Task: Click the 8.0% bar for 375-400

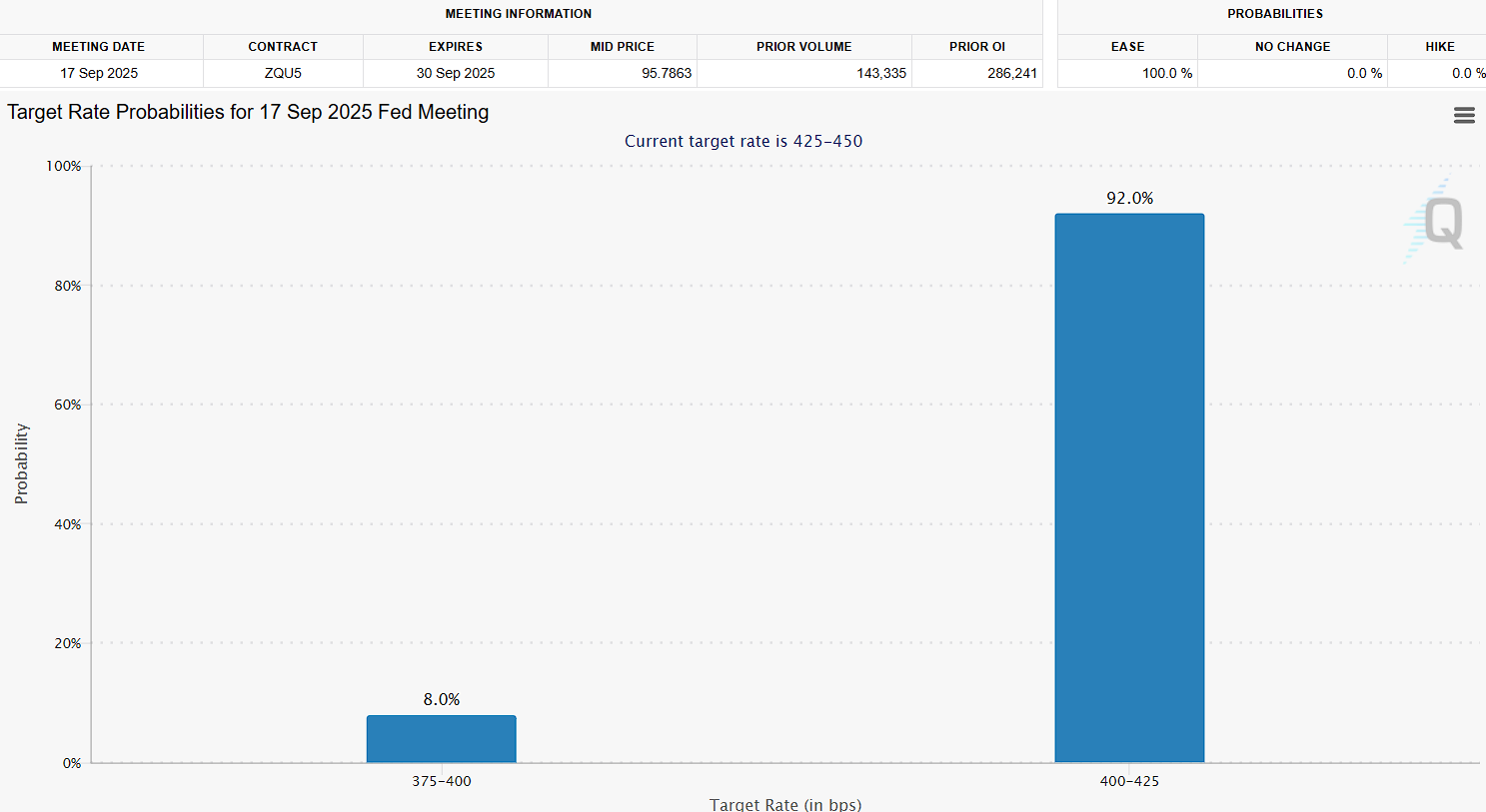Action: (x=441, y=739)
